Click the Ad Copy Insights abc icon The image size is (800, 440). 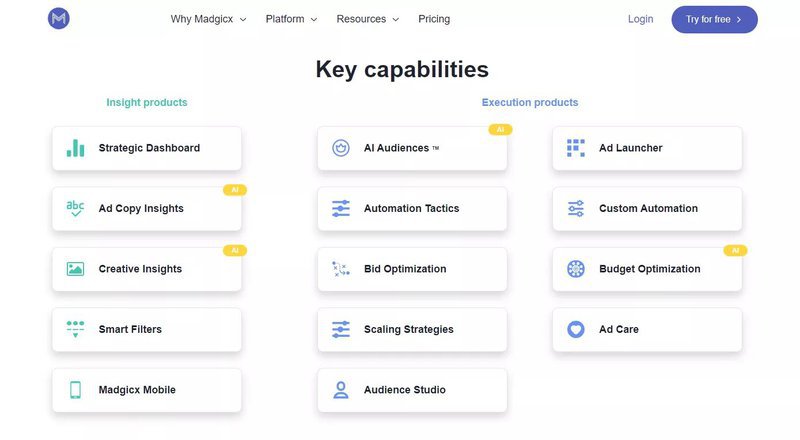76,208
